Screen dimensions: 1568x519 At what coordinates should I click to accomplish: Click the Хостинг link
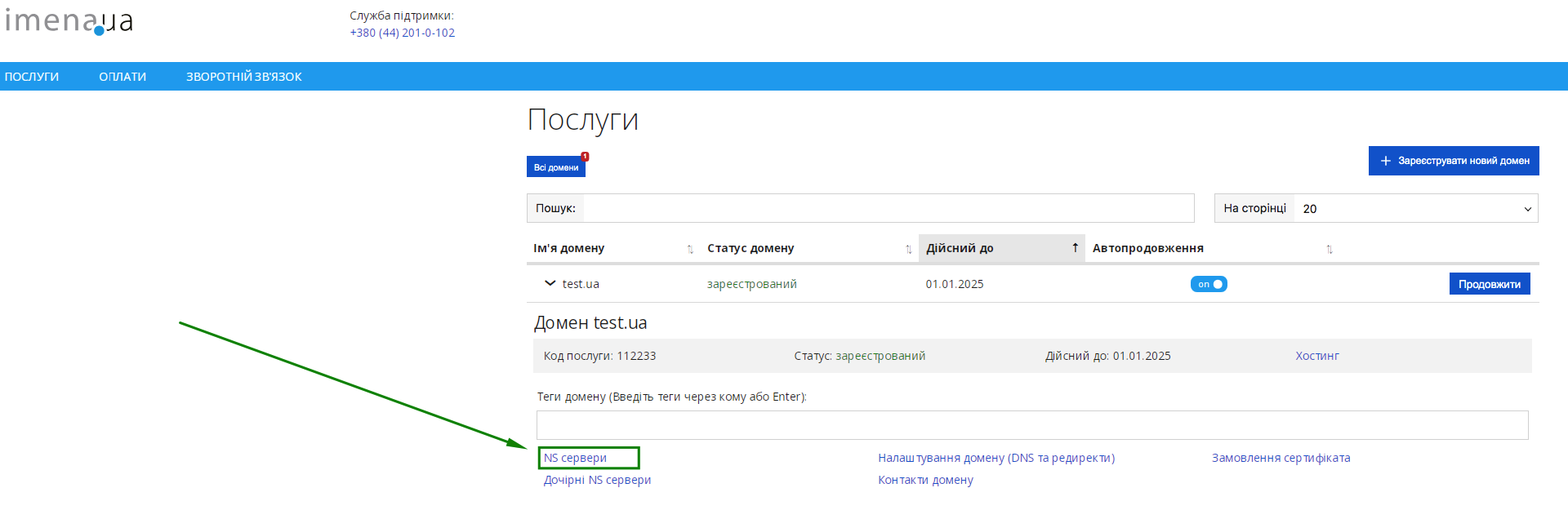[x=1317, y=356]
